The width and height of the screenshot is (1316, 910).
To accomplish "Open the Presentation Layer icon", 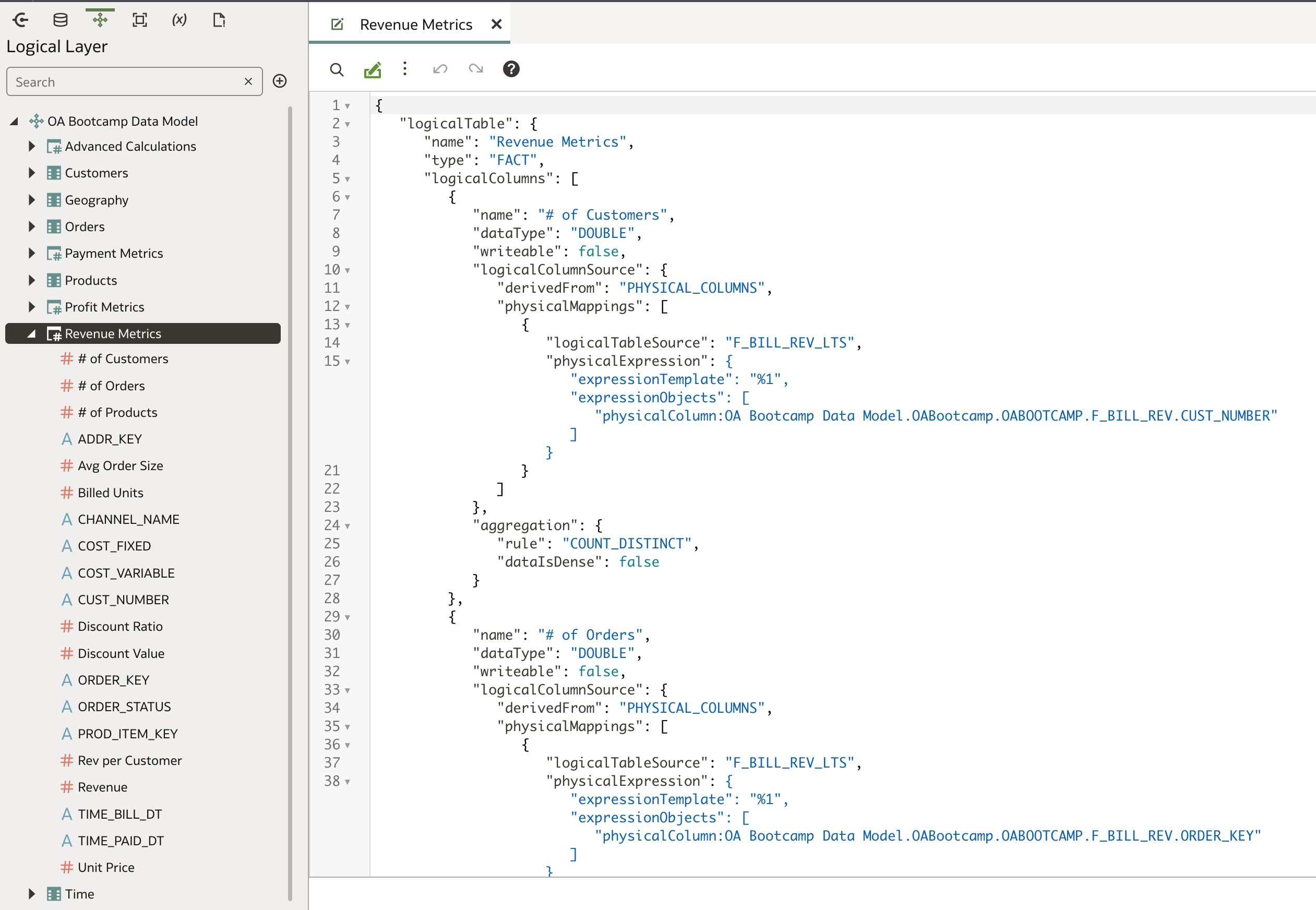I will tap(140, 20).
